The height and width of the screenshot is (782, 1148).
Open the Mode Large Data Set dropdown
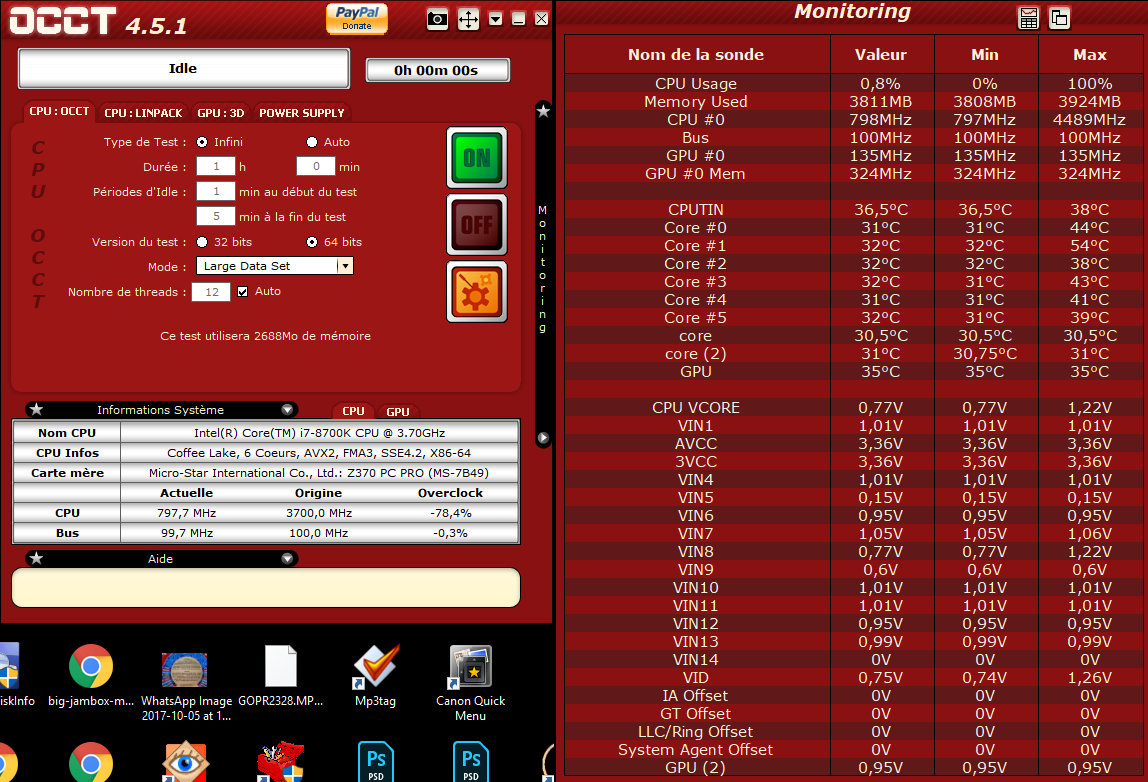(275, 266)
